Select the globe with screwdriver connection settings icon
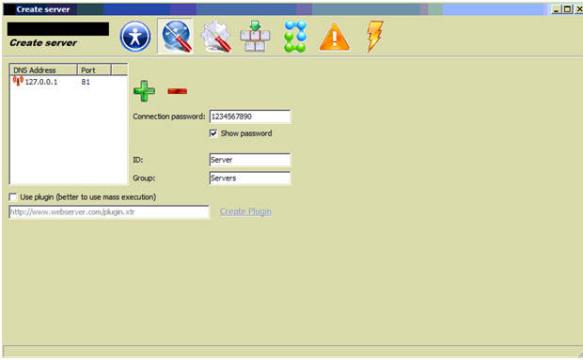 click(176, 36)
